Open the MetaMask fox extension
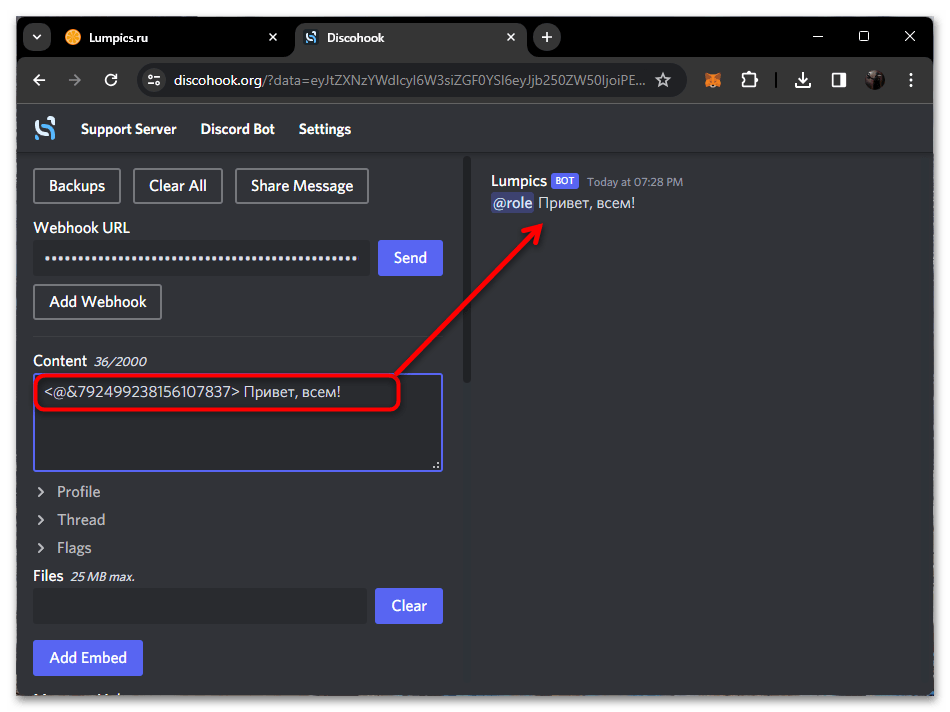Image resolution: width=950 pixels, height=712 pixels. pyautogui.click(x=713, y=80)
